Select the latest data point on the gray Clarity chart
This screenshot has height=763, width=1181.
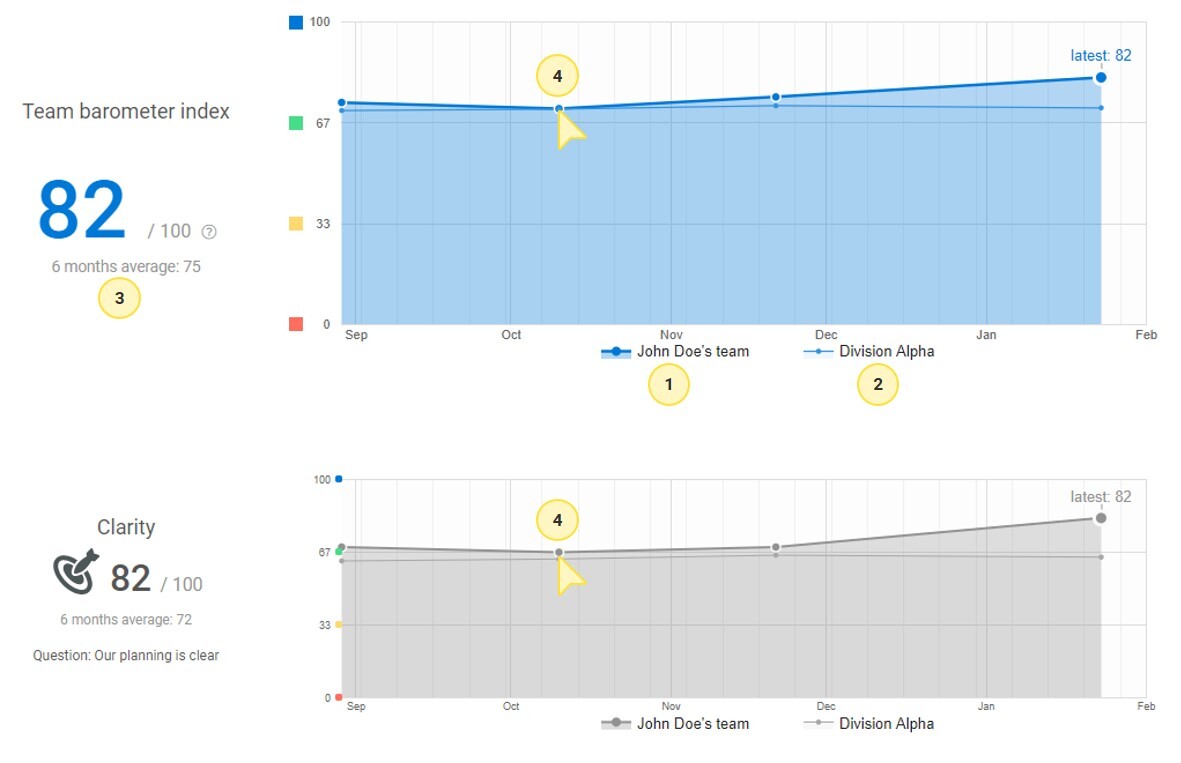pos(1101,518)
